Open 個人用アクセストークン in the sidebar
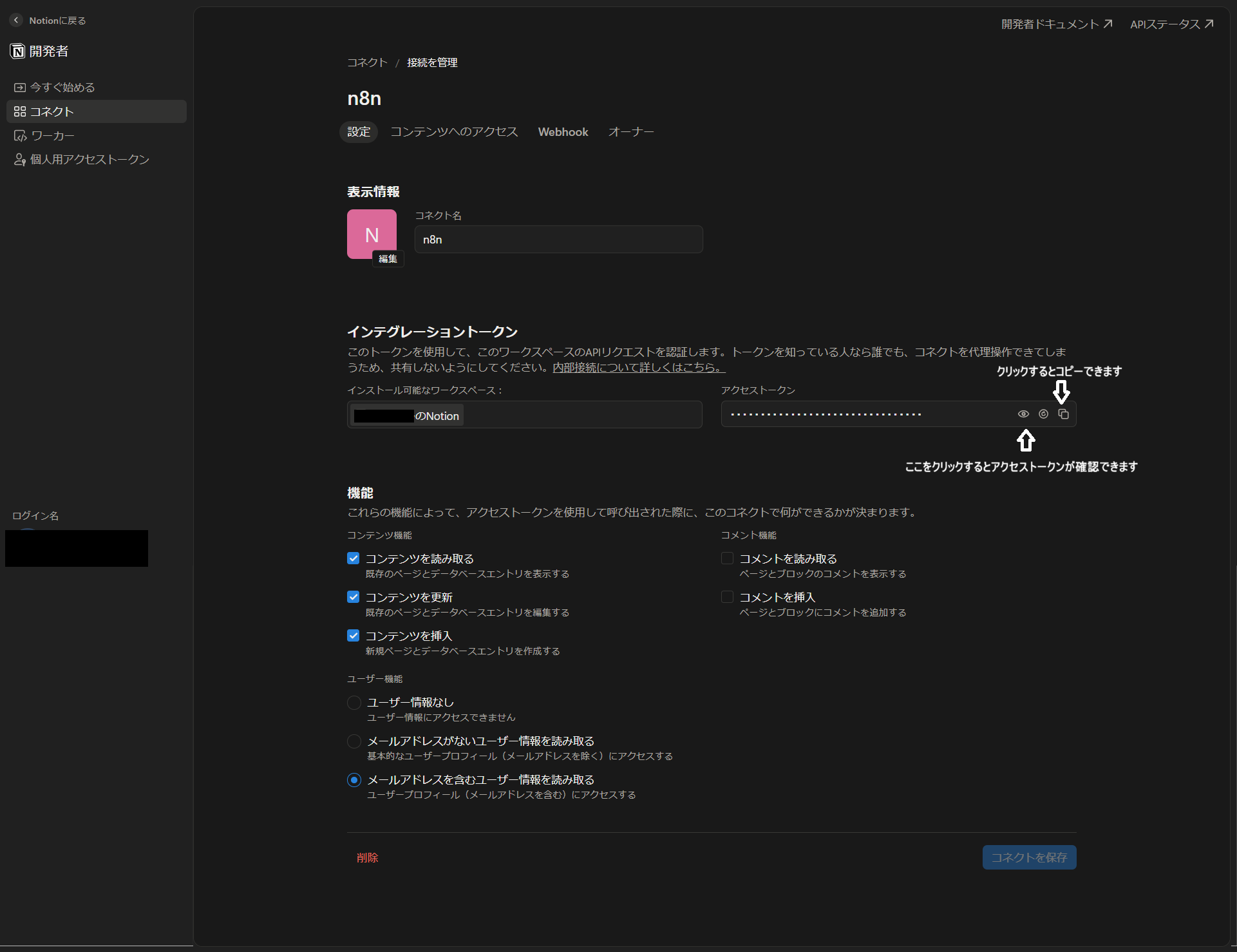The width and height of the screenshot is (1237, 952). click(97, 159)
